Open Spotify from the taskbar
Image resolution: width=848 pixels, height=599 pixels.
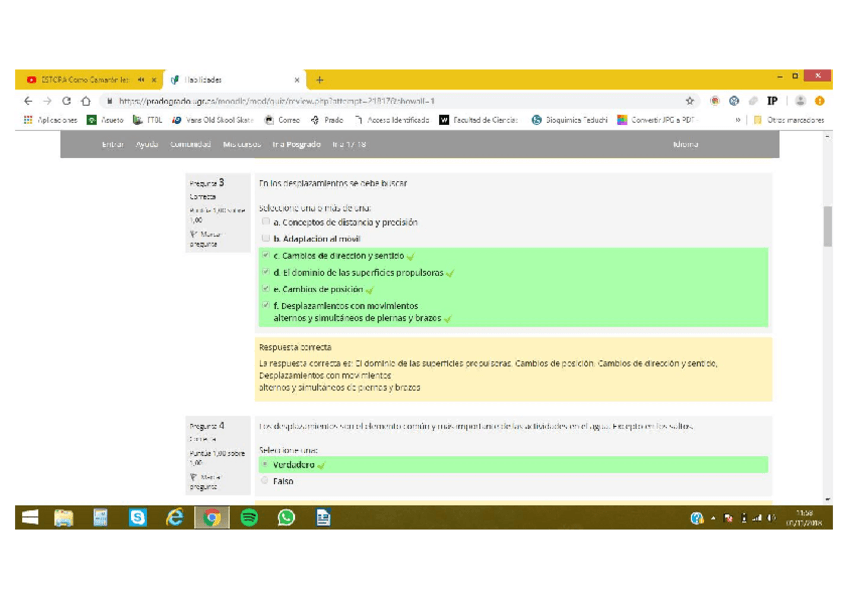pyautogui.click(x=249, y=517)
